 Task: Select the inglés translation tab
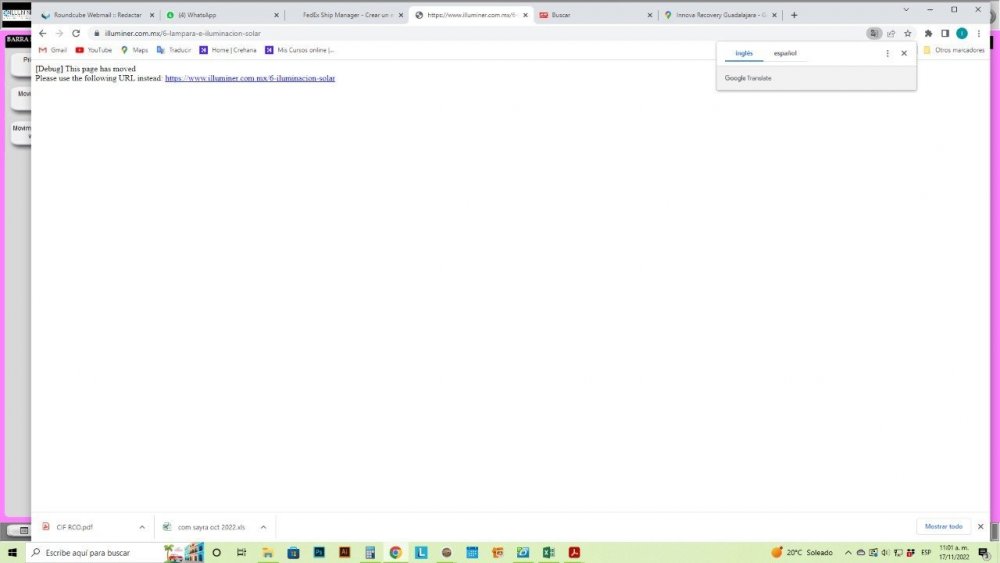(744, 54)
